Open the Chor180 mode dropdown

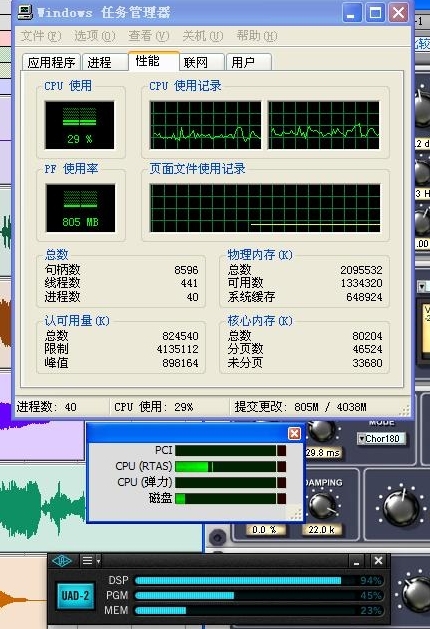tap(381, 438)
